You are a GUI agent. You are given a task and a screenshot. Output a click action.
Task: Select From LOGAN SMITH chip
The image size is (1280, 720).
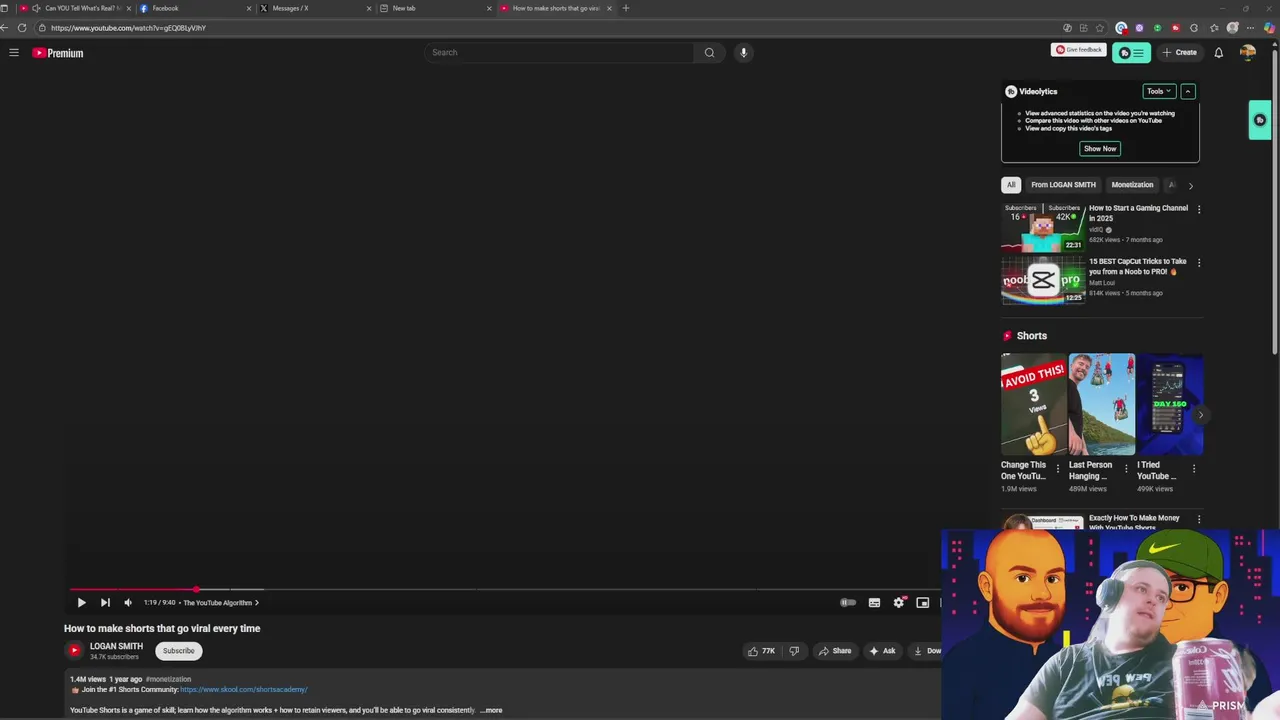pyautogui.click(x=1063, y=185)
